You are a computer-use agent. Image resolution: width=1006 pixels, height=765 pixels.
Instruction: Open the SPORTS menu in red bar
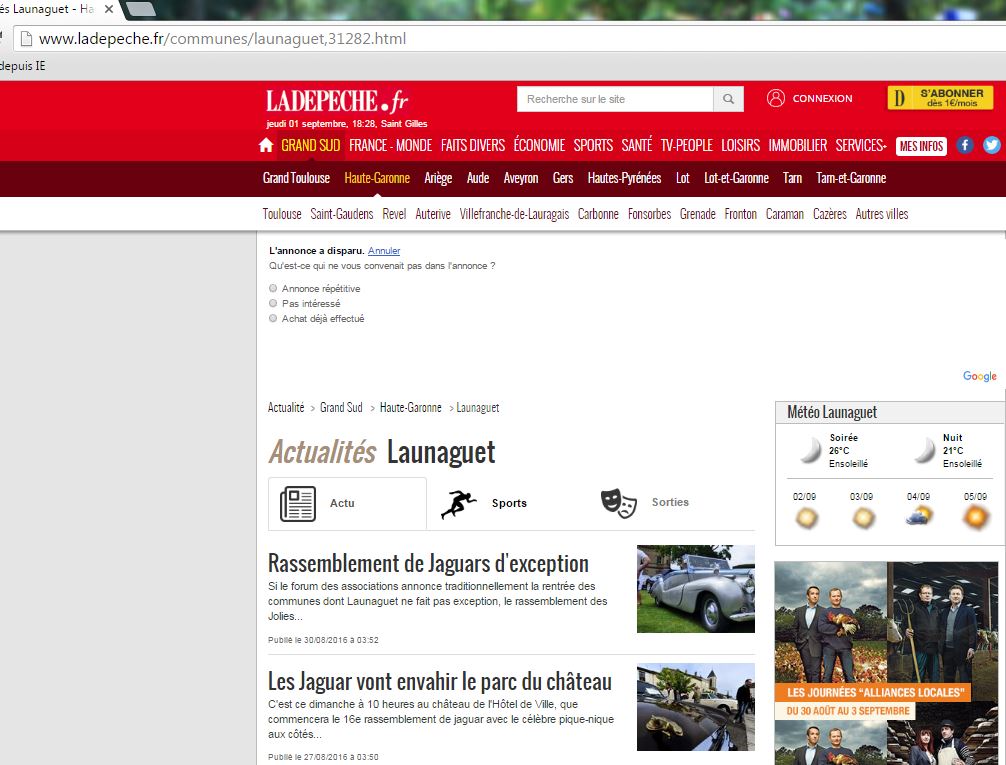point(593,146)
